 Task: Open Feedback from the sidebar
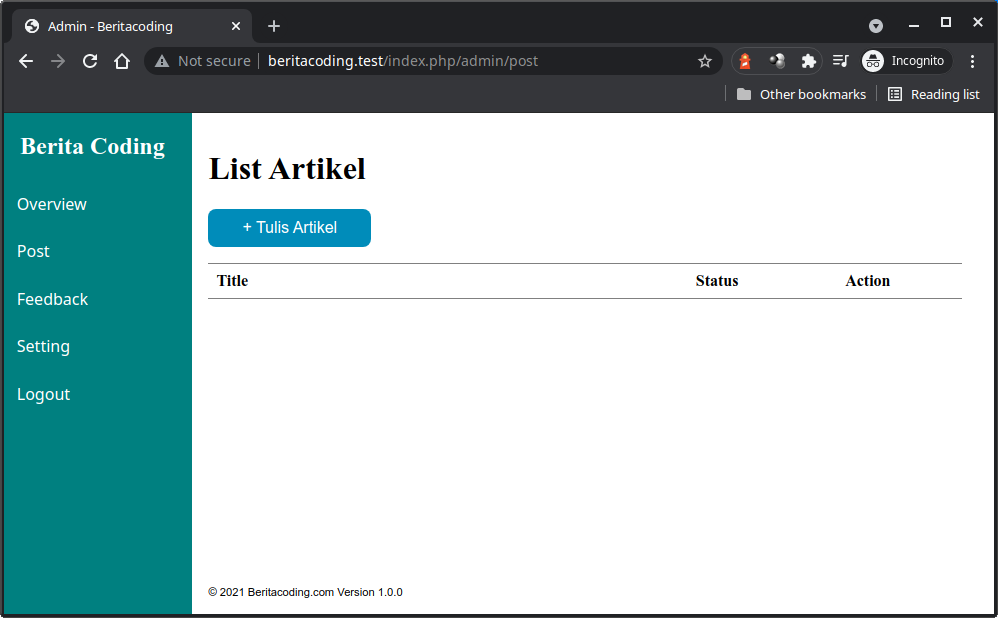[53, 299]
